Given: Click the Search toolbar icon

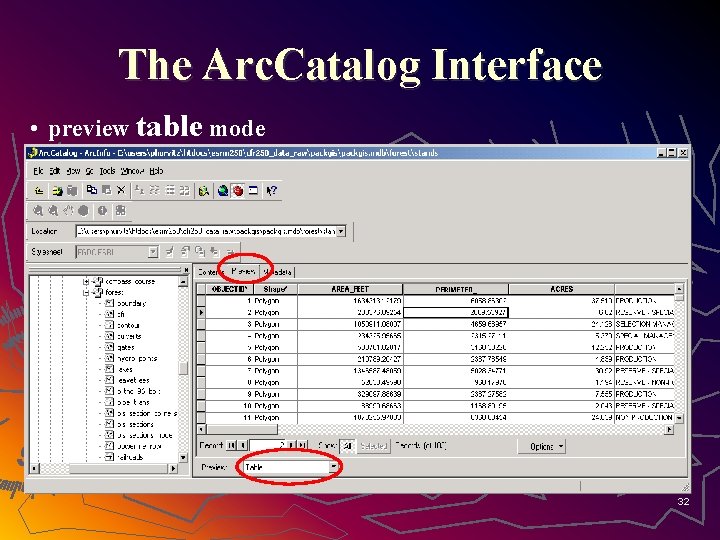Looking at the screenshot, I should [x=203, y=191].
